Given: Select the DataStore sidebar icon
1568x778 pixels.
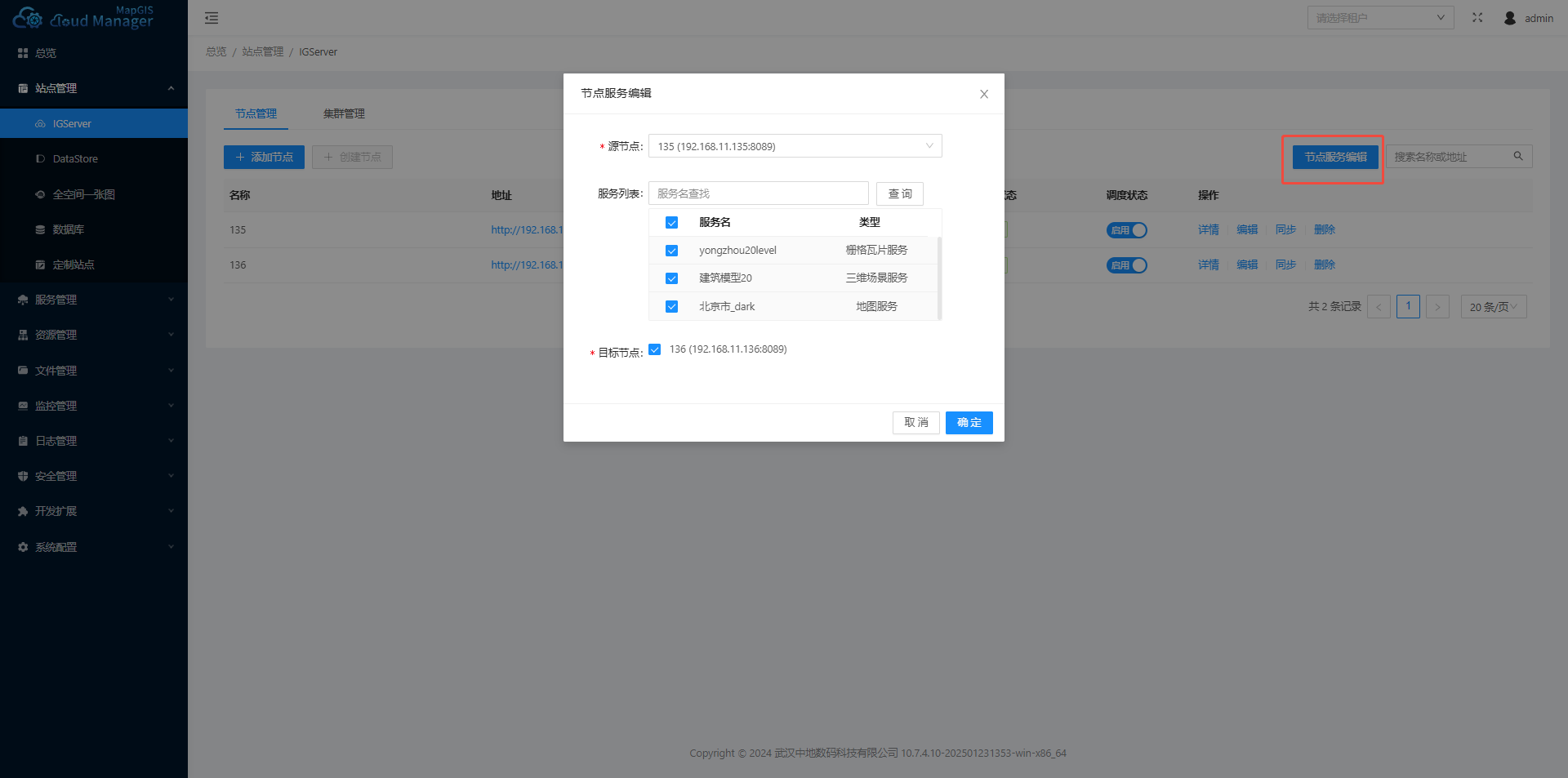Looking at the screenshot, I should click(x=41, y=158).
